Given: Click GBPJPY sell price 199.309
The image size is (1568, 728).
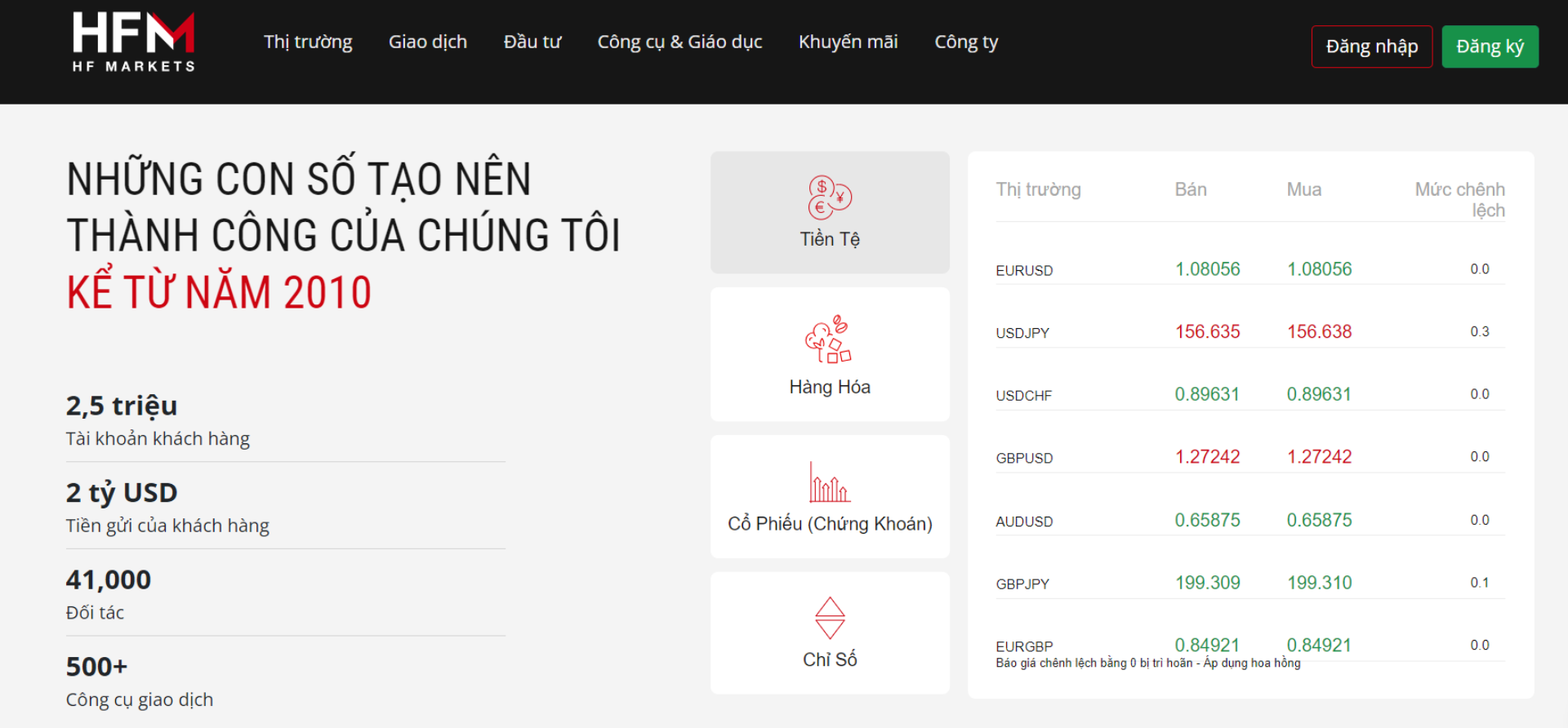Looking at the screenshot, I should [x=1207, y=583].
